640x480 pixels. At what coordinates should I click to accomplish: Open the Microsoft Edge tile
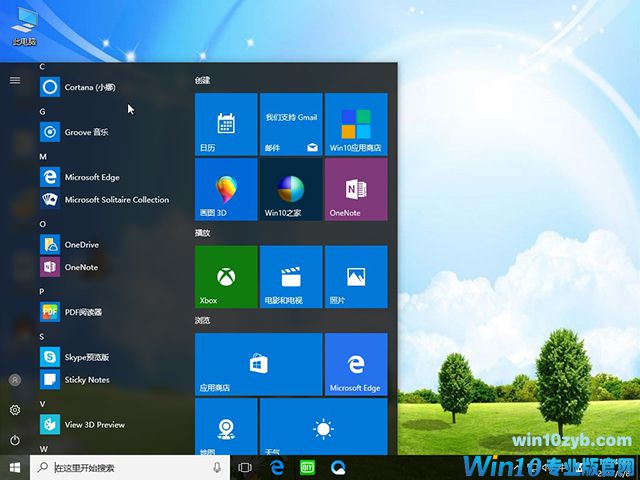356,364
